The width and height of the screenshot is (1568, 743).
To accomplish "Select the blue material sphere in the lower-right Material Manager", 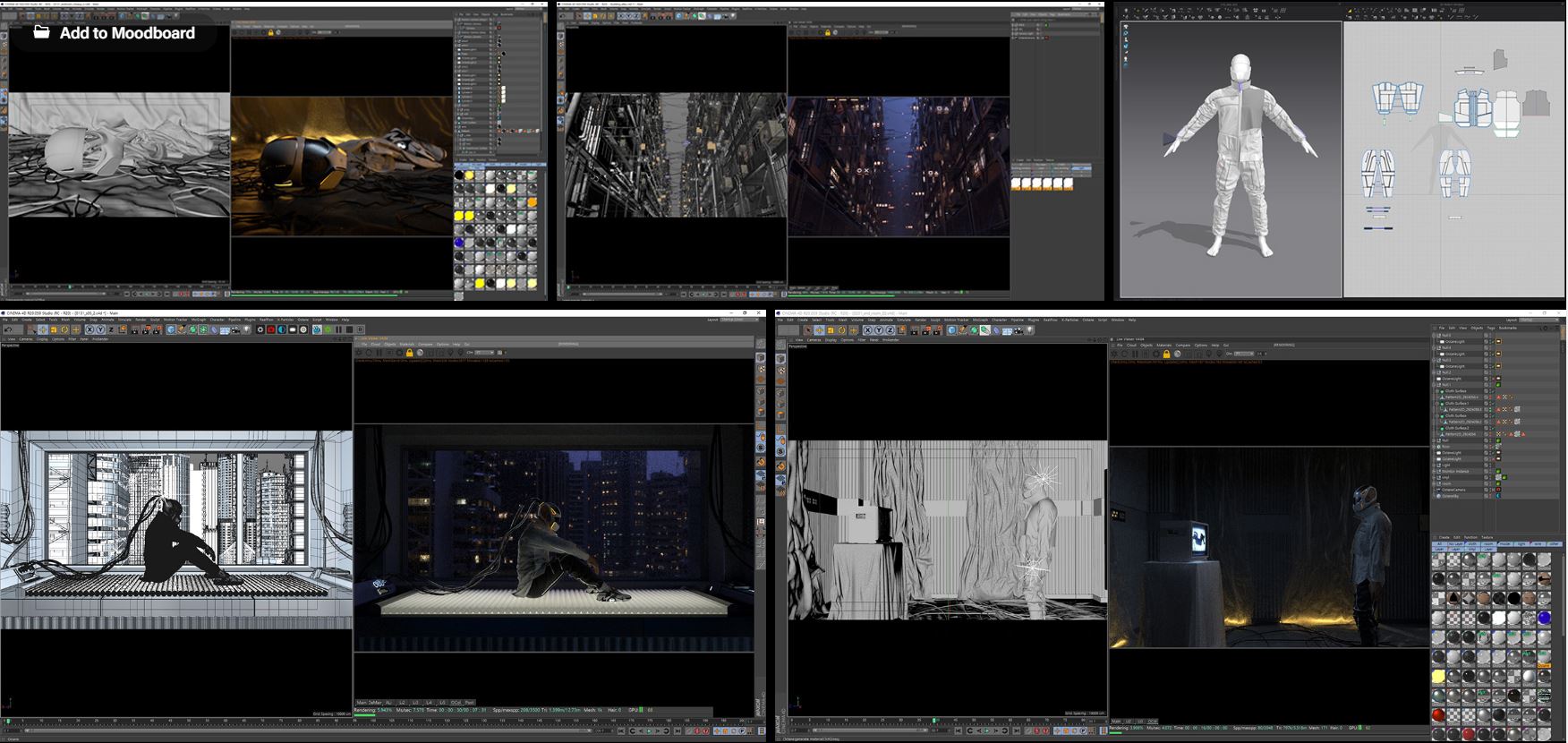I will click(1544, 618).
